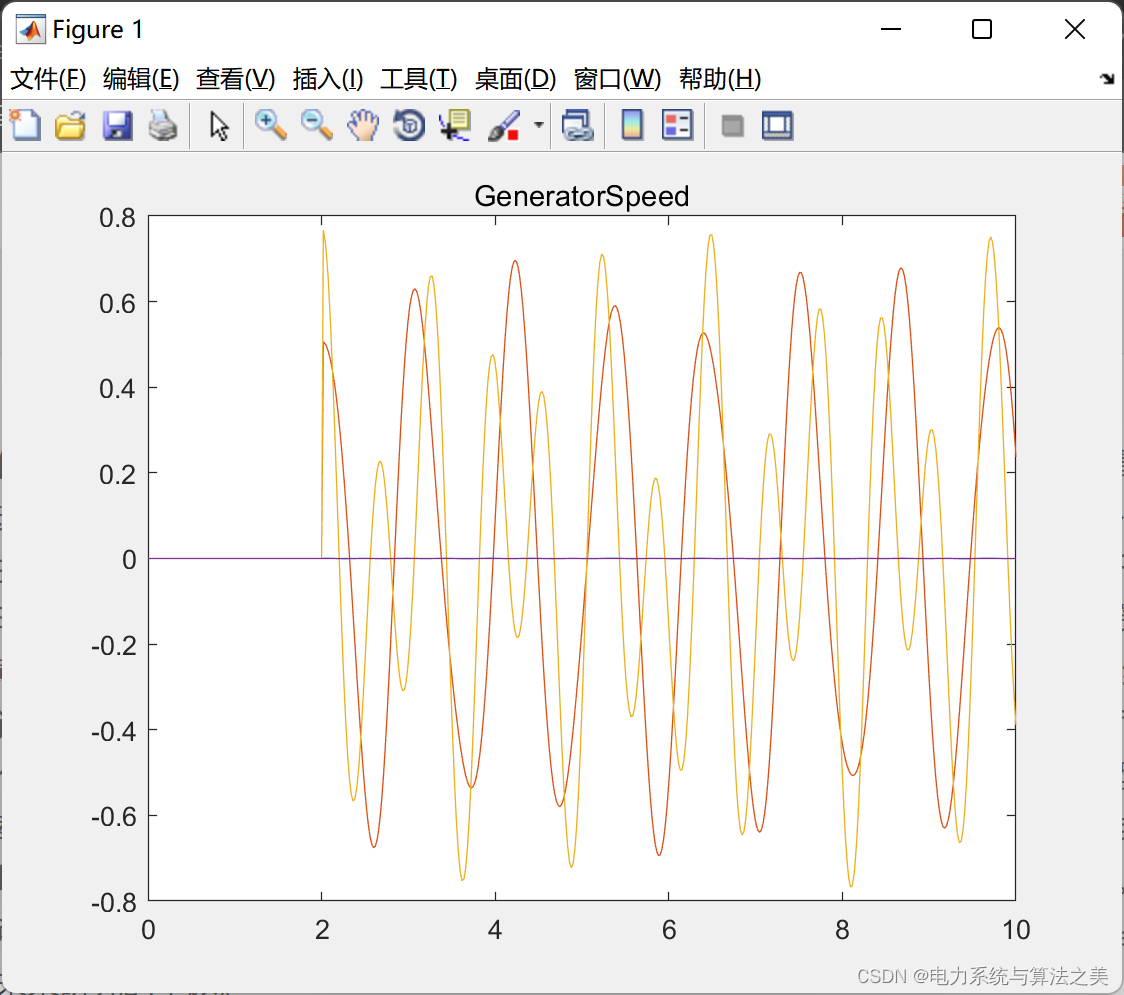This screenshot has width=1124, height=995.
Task: Select the Pan hand tool
Action: [x=363, y=125]
